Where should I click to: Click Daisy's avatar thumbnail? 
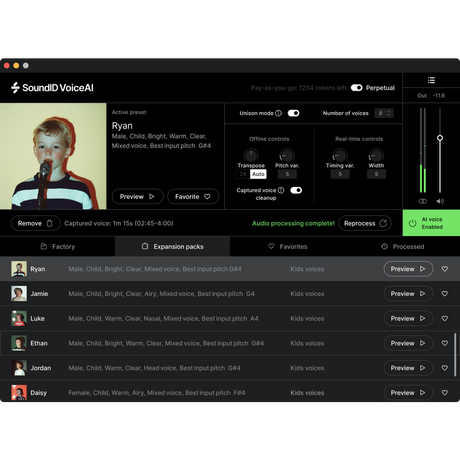click(x=19, y=393)
